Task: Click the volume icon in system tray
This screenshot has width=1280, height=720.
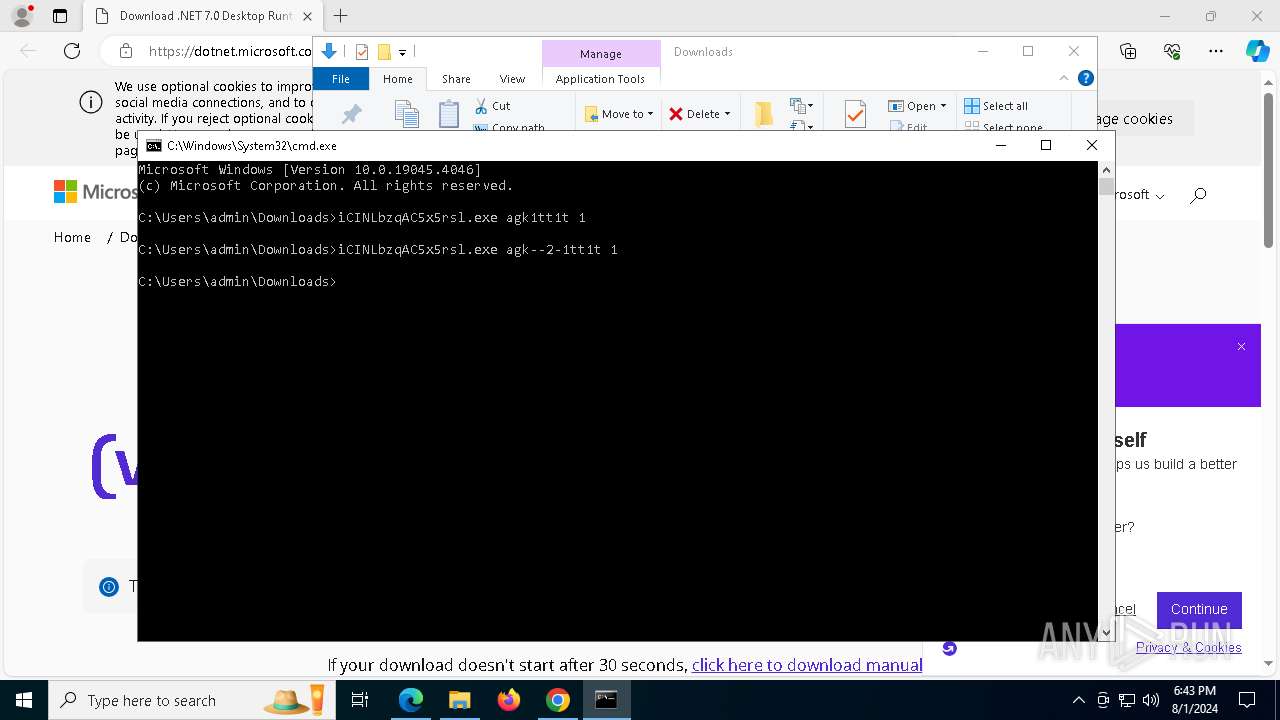Action: [x=1151, y=700]
